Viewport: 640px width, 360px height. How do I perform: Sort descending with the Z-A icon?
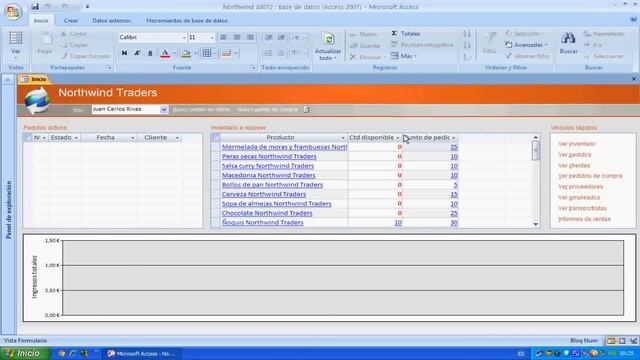tap(467, 45)
